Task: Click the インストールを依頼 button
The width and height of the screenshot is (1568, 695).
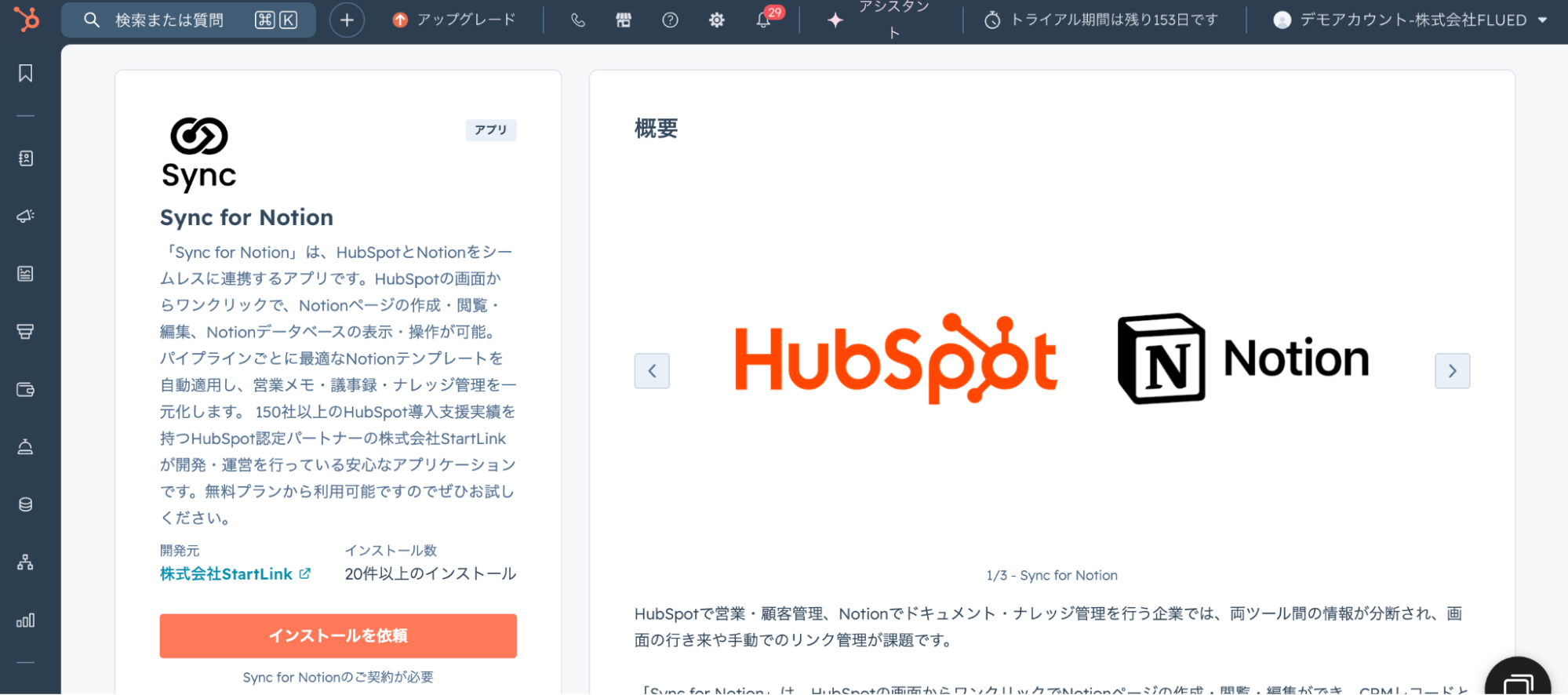Action: [x=338, y=635]
